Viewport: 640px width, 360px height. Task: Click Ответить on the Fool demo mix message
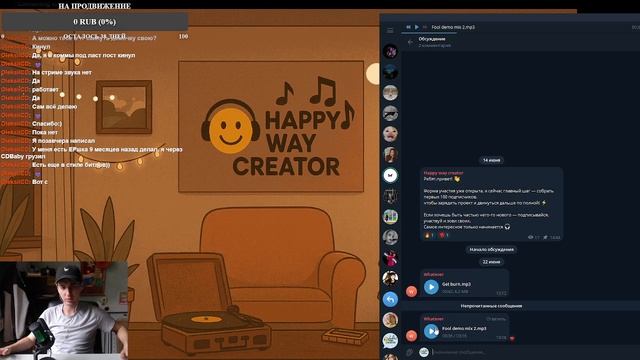[496, 319]
